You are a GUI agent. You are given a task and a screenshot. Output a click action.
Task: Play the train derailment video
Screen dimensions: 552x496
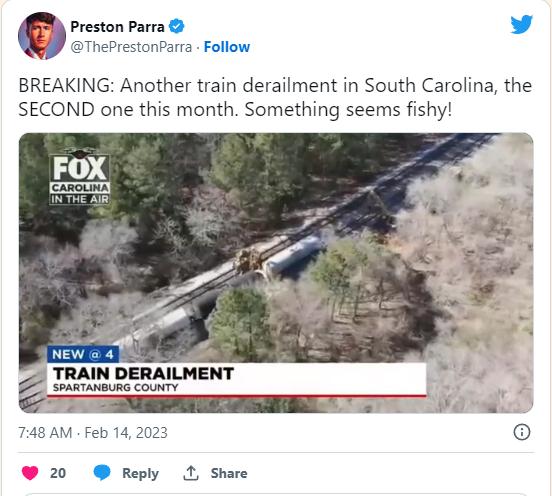[276, 273]
